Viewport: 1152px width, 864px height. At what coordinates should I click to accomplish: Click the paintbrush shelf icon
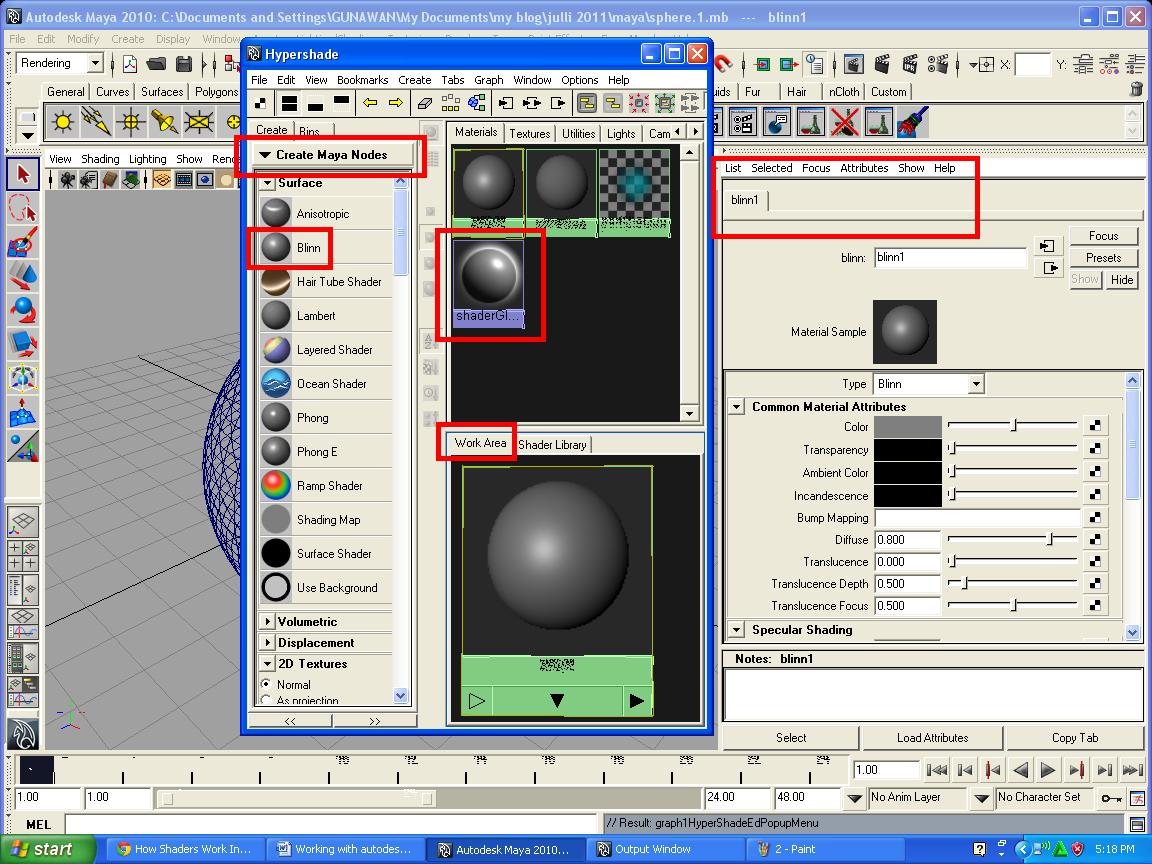pyautogui.click(x=913, y=122)
